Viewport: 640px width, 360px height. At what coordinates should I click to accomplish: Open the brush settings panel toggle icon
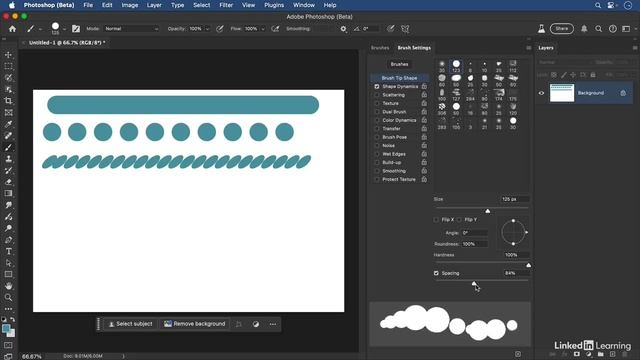coord(76,29)
